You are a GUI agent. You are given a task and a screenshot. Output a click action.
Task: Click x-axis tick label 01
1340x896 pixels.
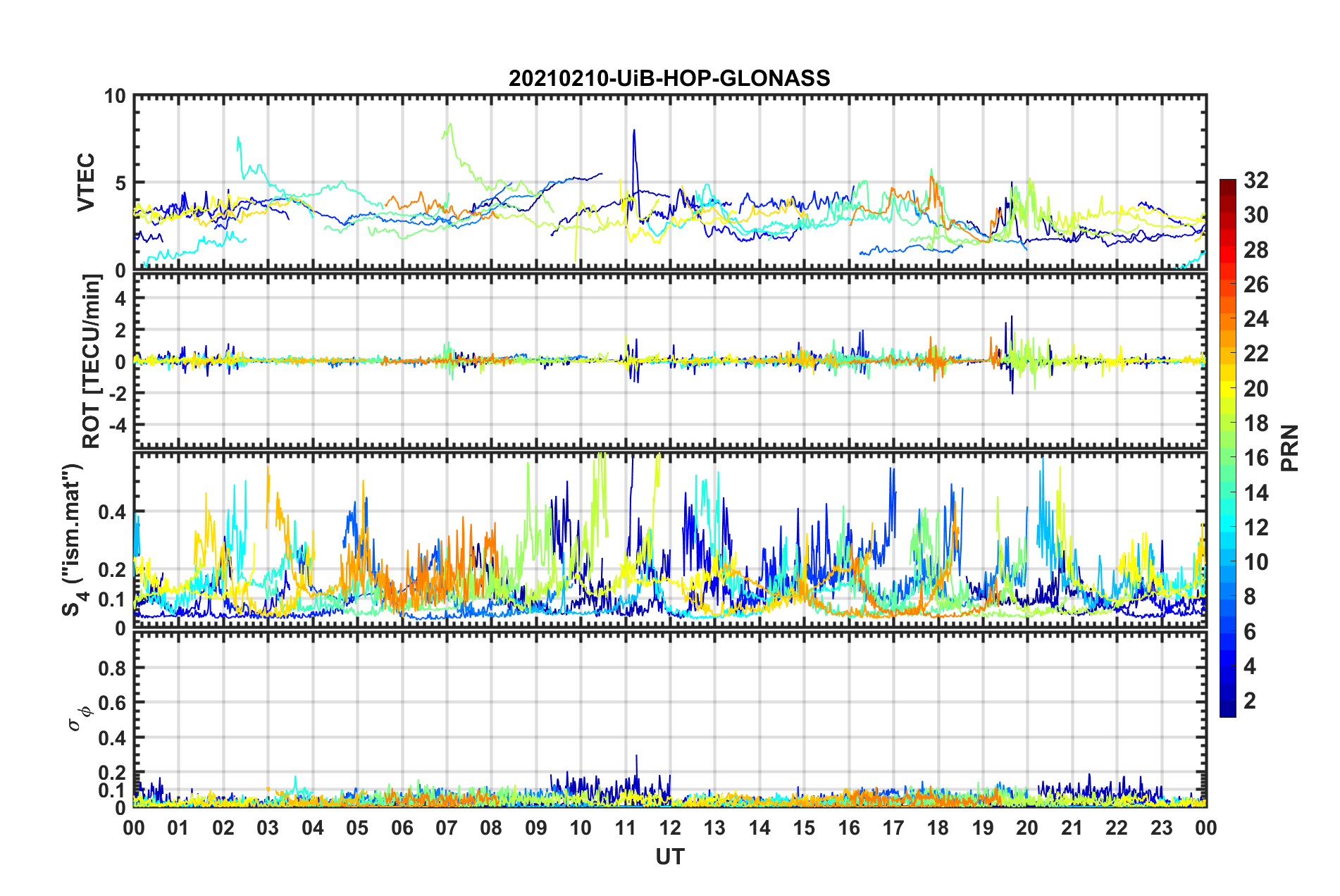coord(178,828)
